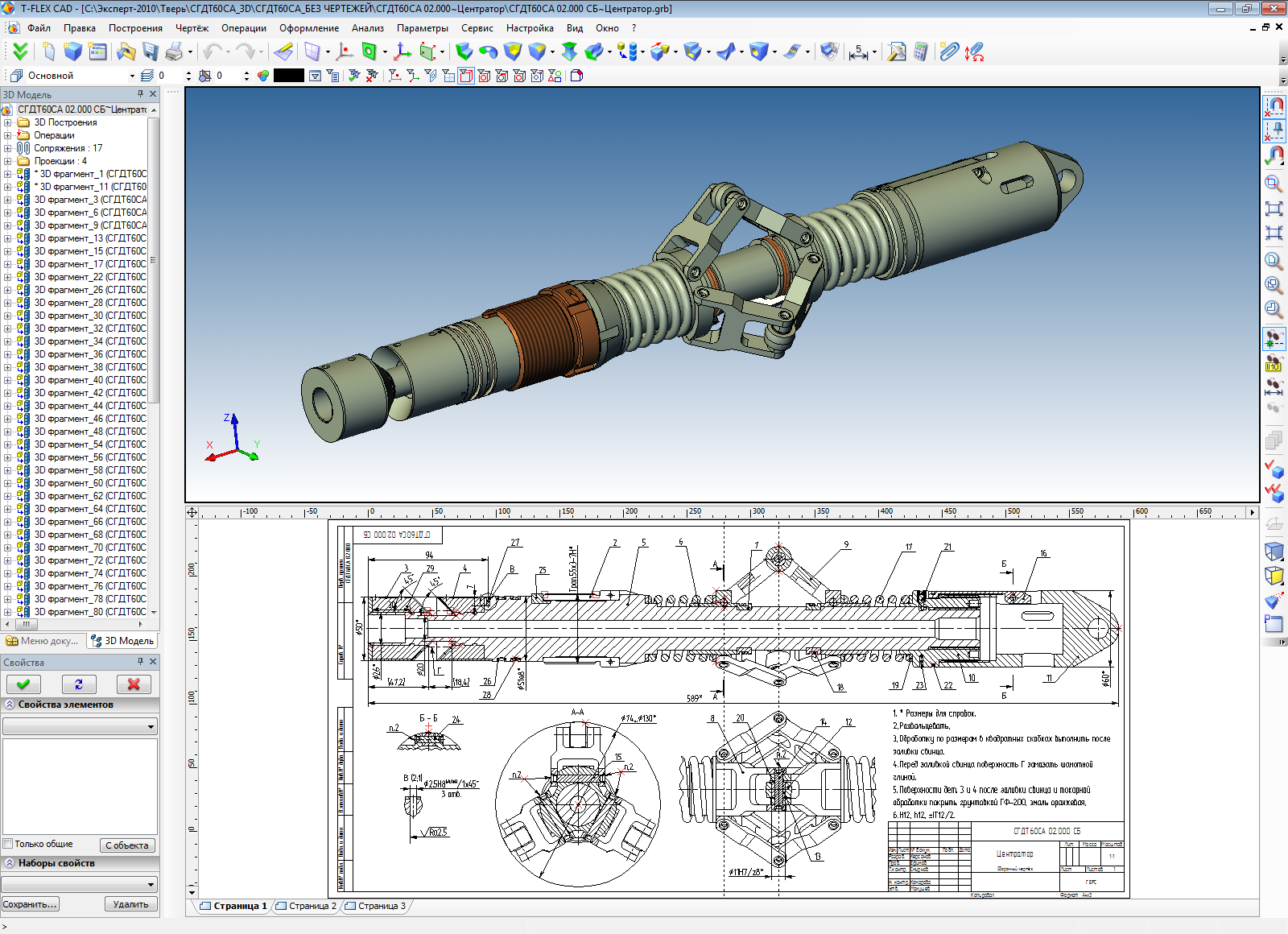Collapse the 'Наборы свойств' section
The width and height of the screenshot is (1288, 934).
click(x=10, y=863)
